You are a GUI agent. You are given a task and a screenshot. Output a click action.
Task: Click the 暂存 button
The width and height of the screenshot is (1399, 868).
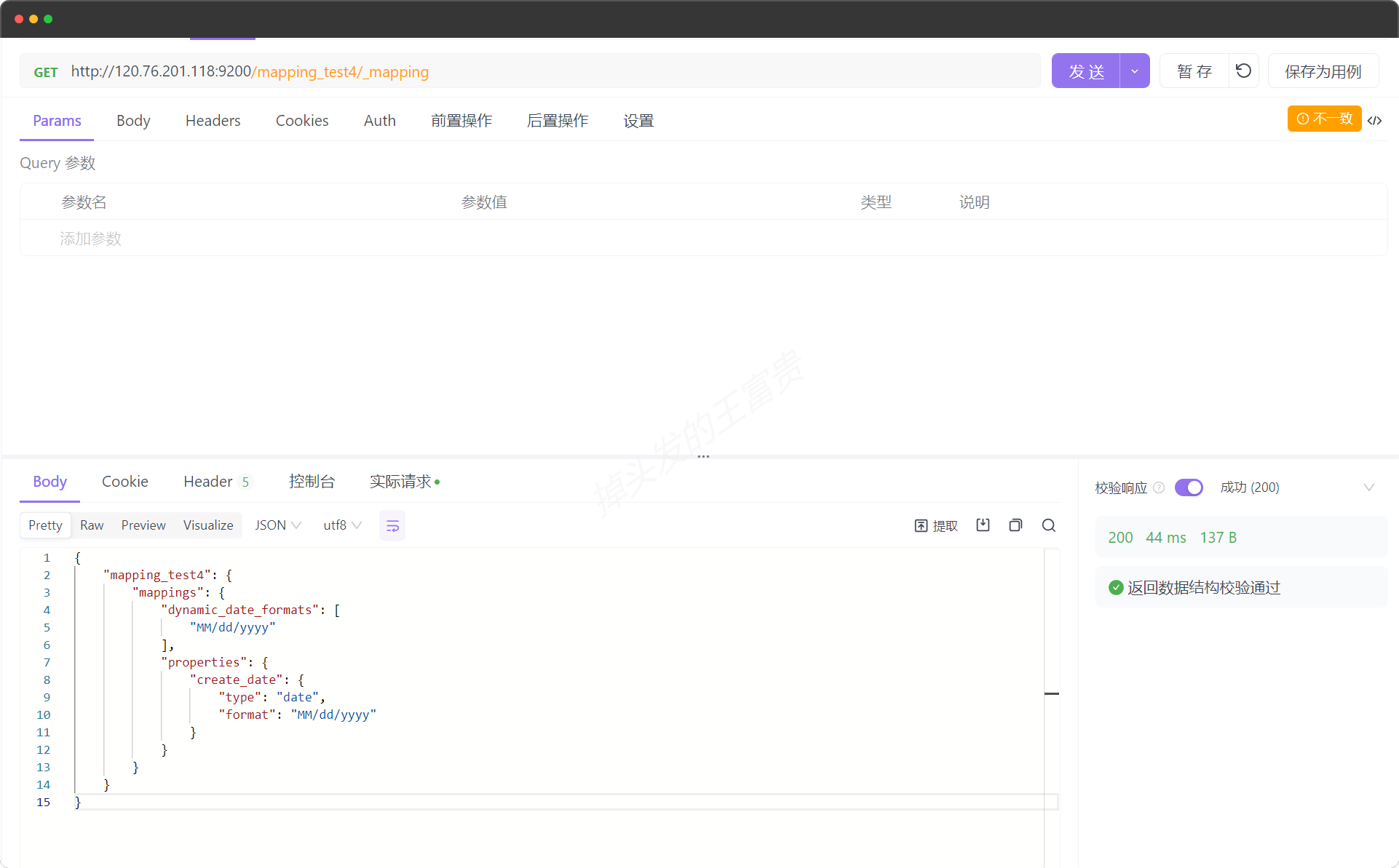tap(1194, 71)
